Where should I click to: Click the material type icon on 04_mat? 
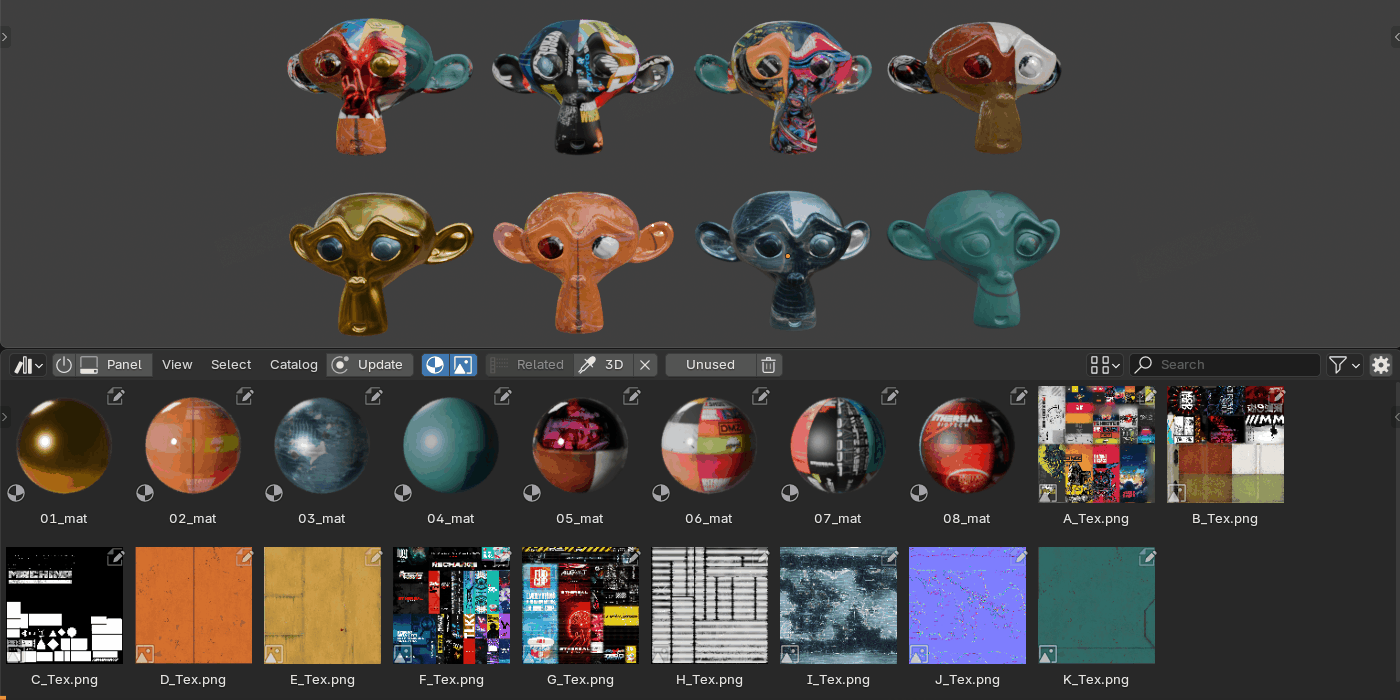(x=403, y=493)
